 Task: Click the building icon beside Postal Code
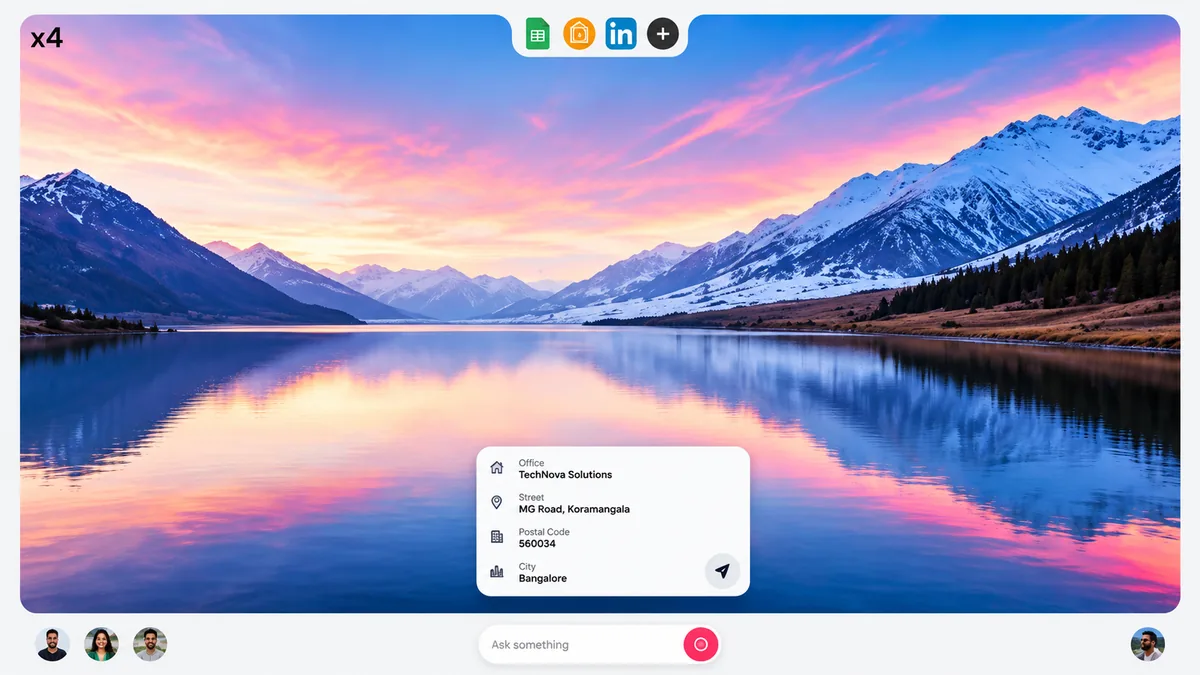tap(497, 537)
